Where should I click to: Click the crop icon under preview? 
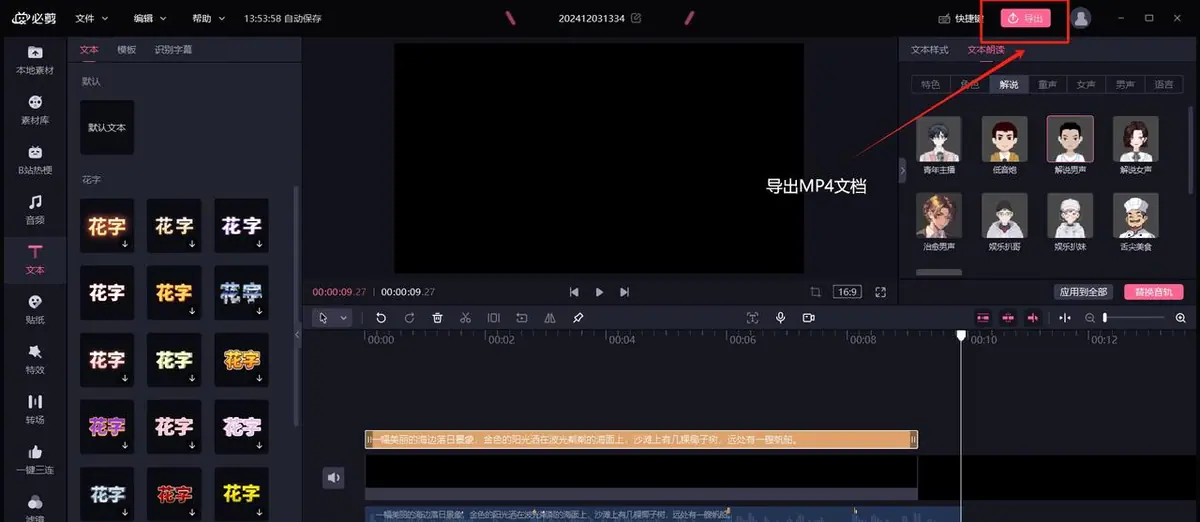point(816,292)
